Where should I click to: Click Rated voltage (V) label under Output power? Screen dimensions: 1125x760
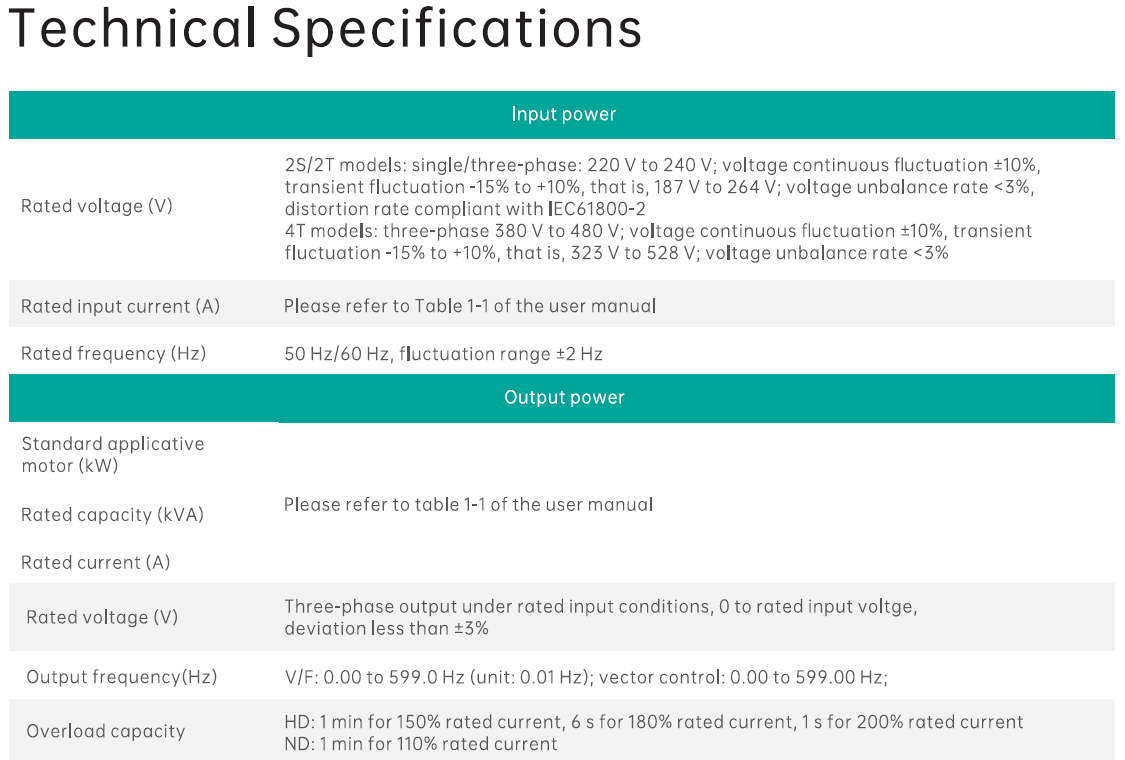click(x=102, y=617)
